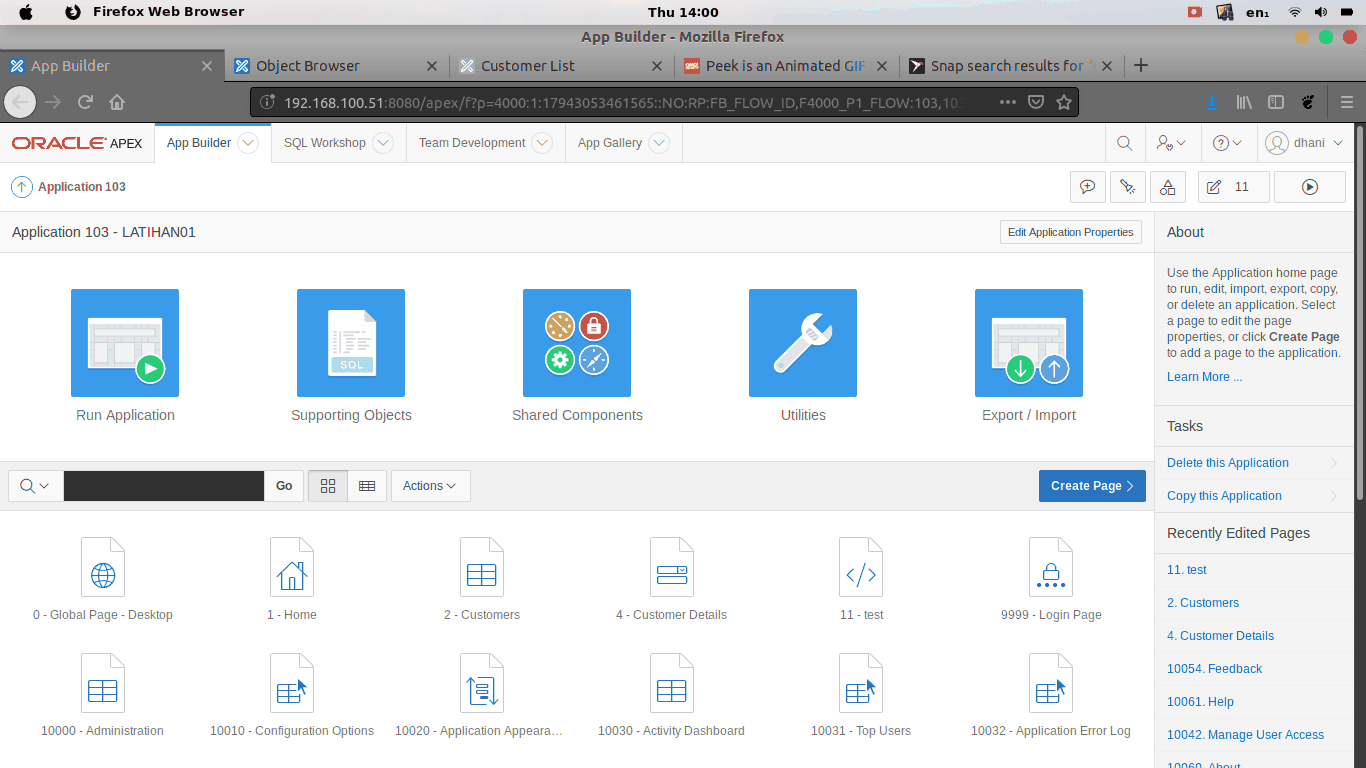This screenshot has height=768, width=1366.
Task: Expand the SQL Workshop dropdown arrow
Action: 383,143
